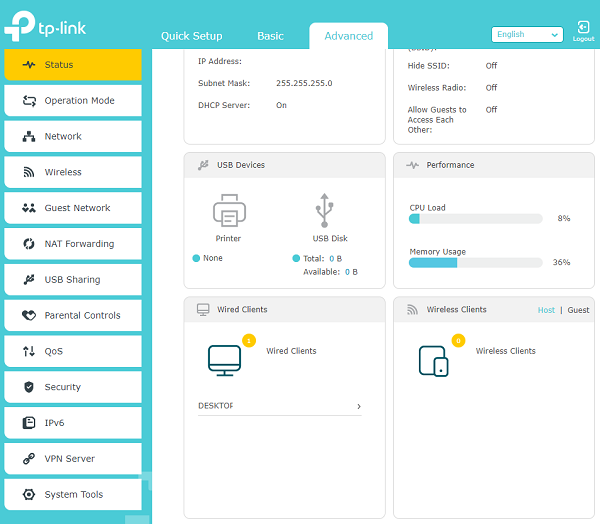Click the wireless clients tablet icon
Screen dimensions: 600x524
click(433, 361)
